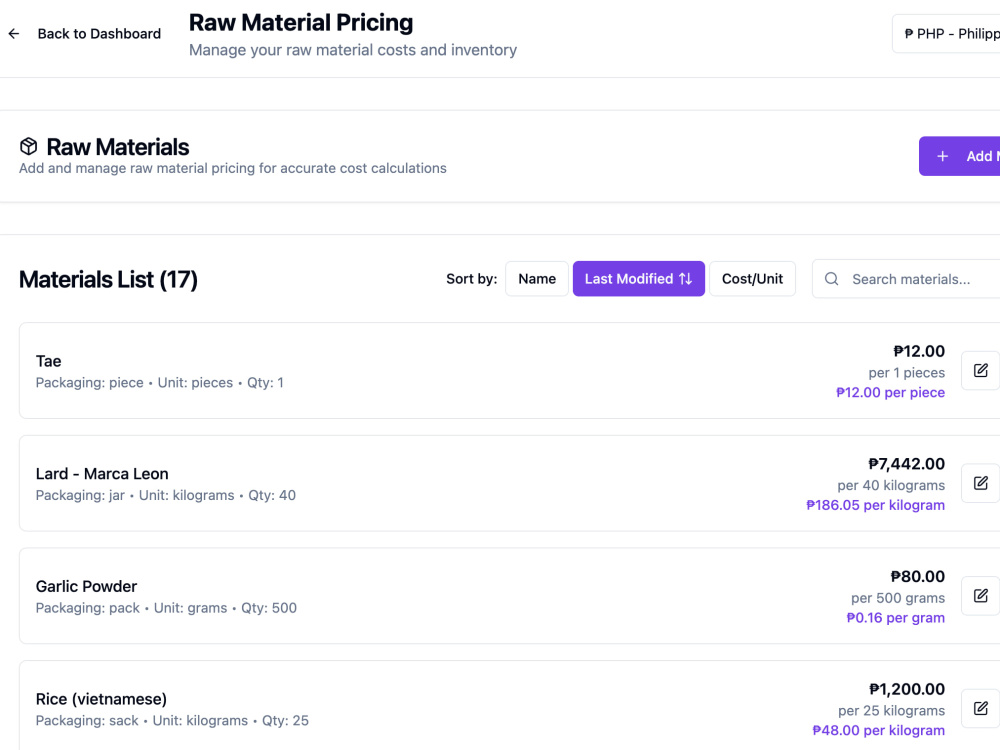Sort materials by Name

tap(537, 279)
